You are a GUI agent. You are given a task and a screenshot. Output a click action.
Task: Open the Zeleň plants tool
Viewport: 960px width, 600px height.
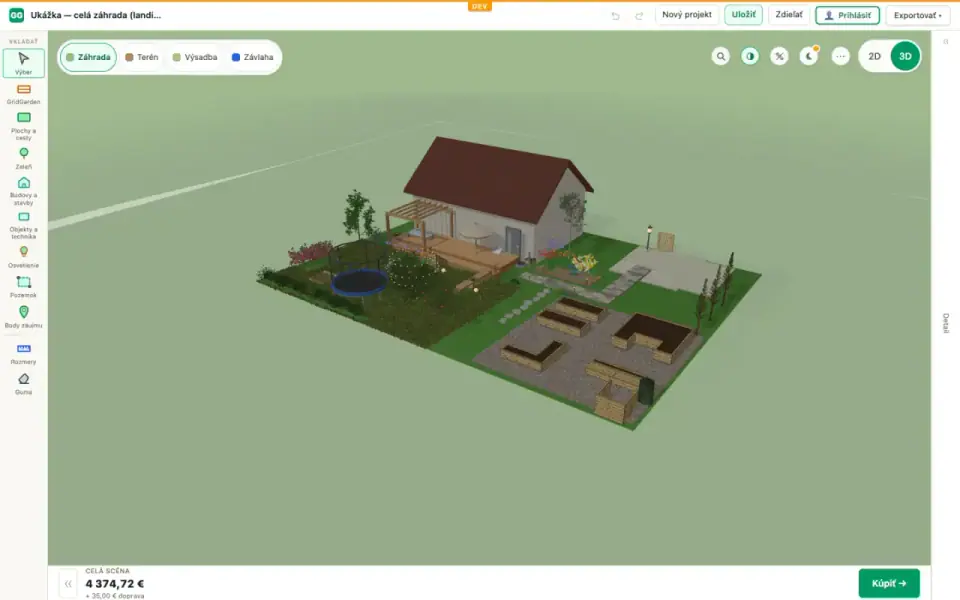23,158
